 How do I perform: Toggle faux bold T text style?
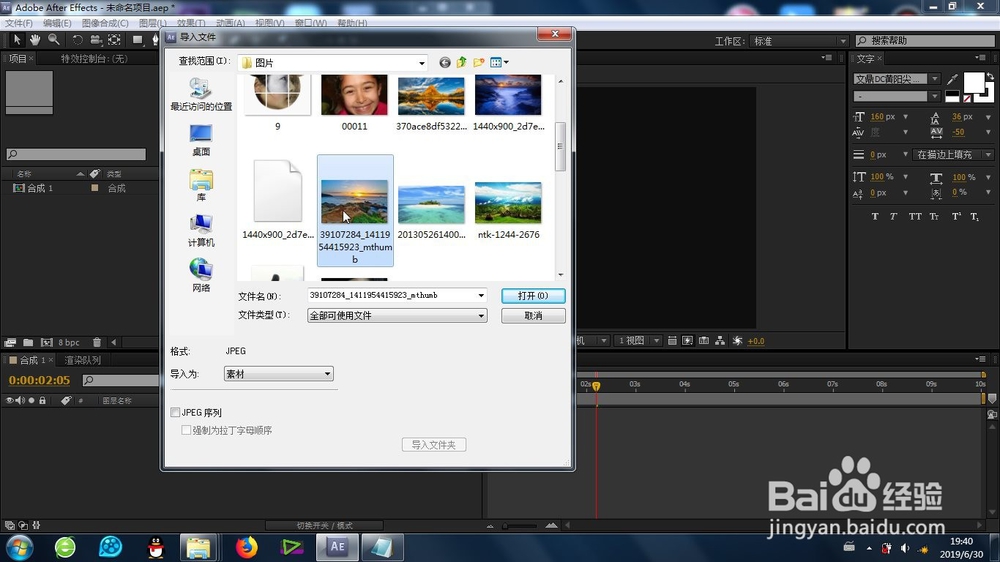point(875,217)
